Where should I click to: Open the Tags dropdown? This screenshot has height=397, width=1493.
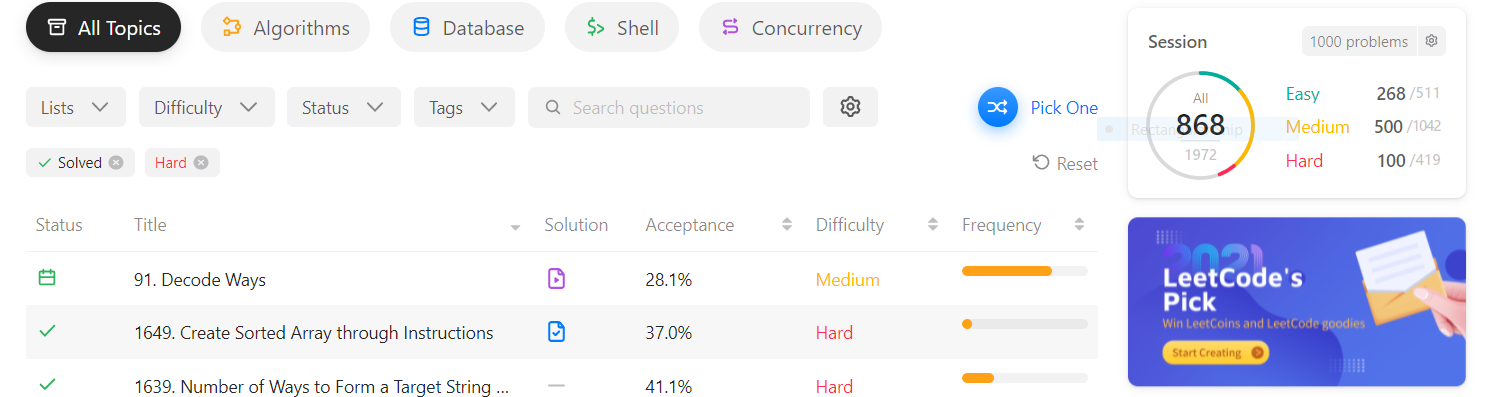coord(464,107)
